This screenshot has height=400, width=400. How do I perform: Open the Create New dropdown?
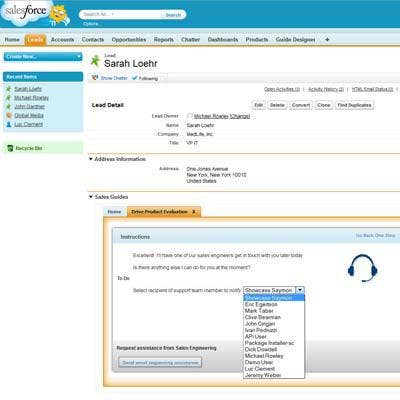coord(43,57)
